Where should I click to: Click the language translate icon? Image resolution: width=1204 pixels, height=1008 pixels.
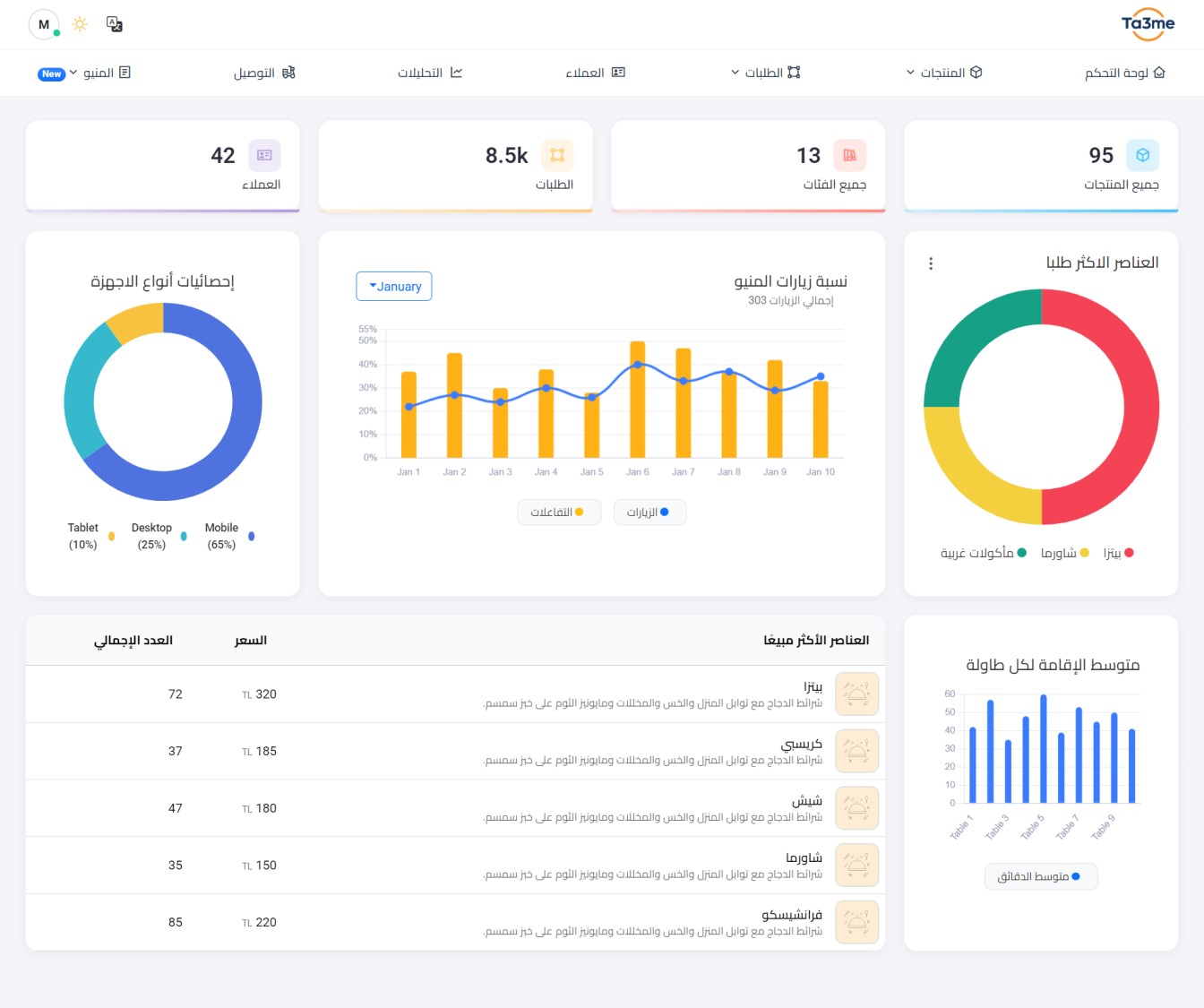(x=115, y=24)
